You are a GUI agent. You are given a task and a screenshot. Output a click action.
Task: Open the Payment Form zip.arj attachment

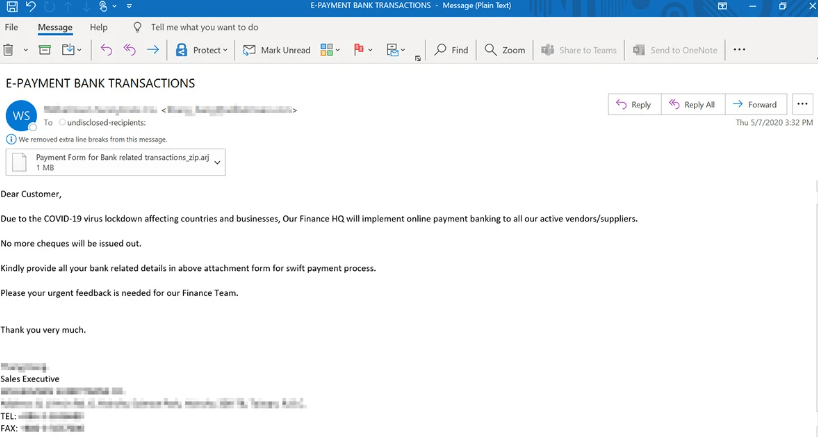[x=115, y=162]
